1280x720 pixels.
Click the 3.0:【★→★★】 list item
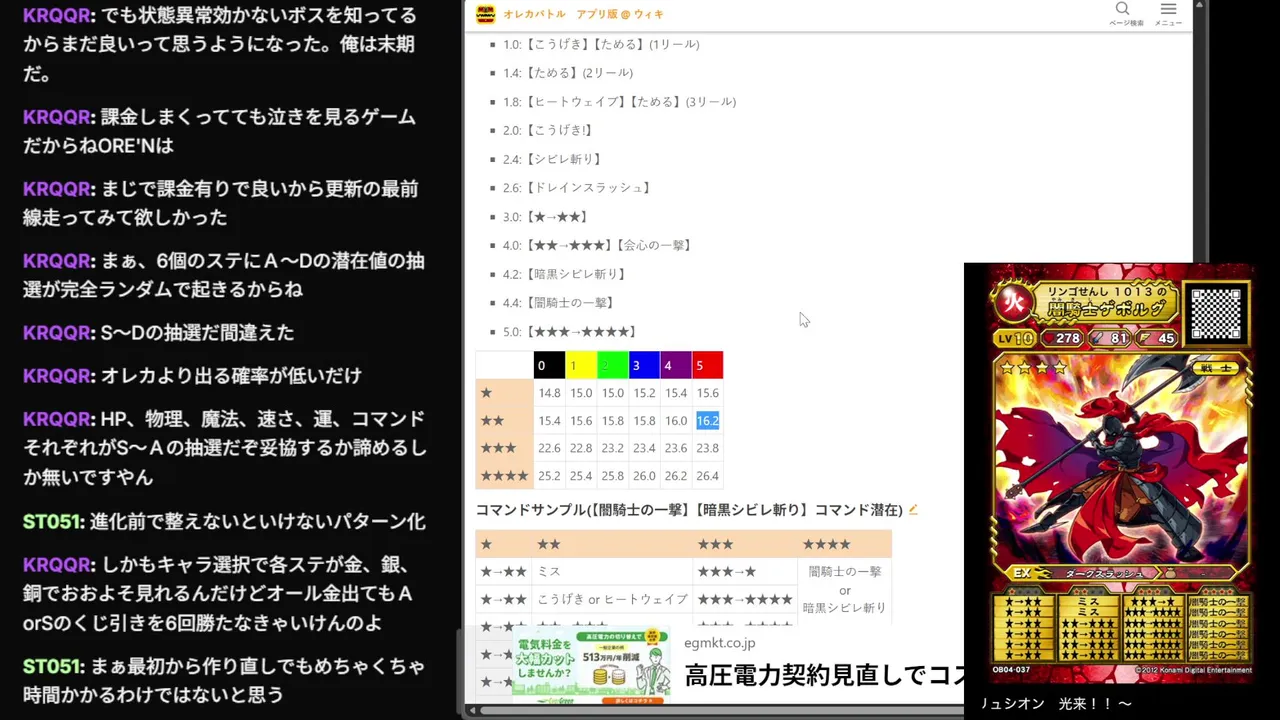tap(546, 217)
